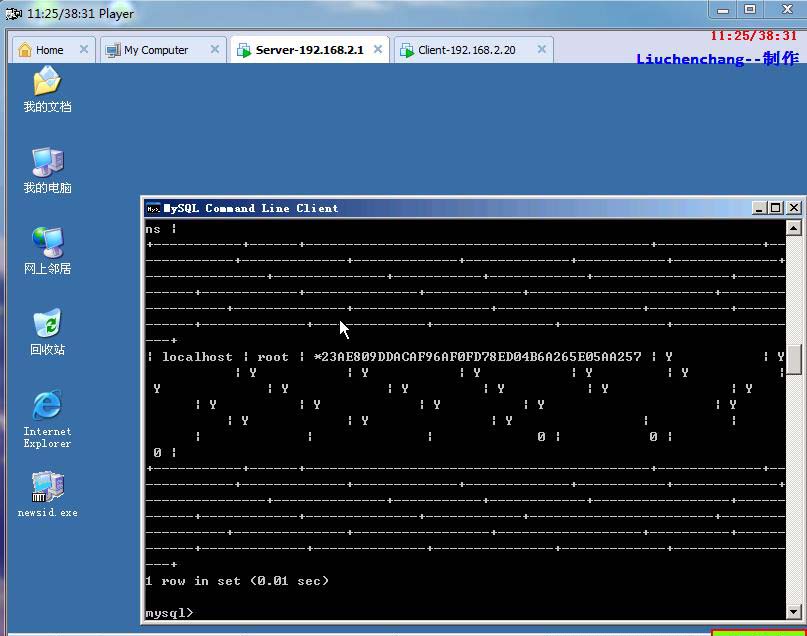
Task: Click the My Computer tab monitor icon
Action: tap(113, 50)
